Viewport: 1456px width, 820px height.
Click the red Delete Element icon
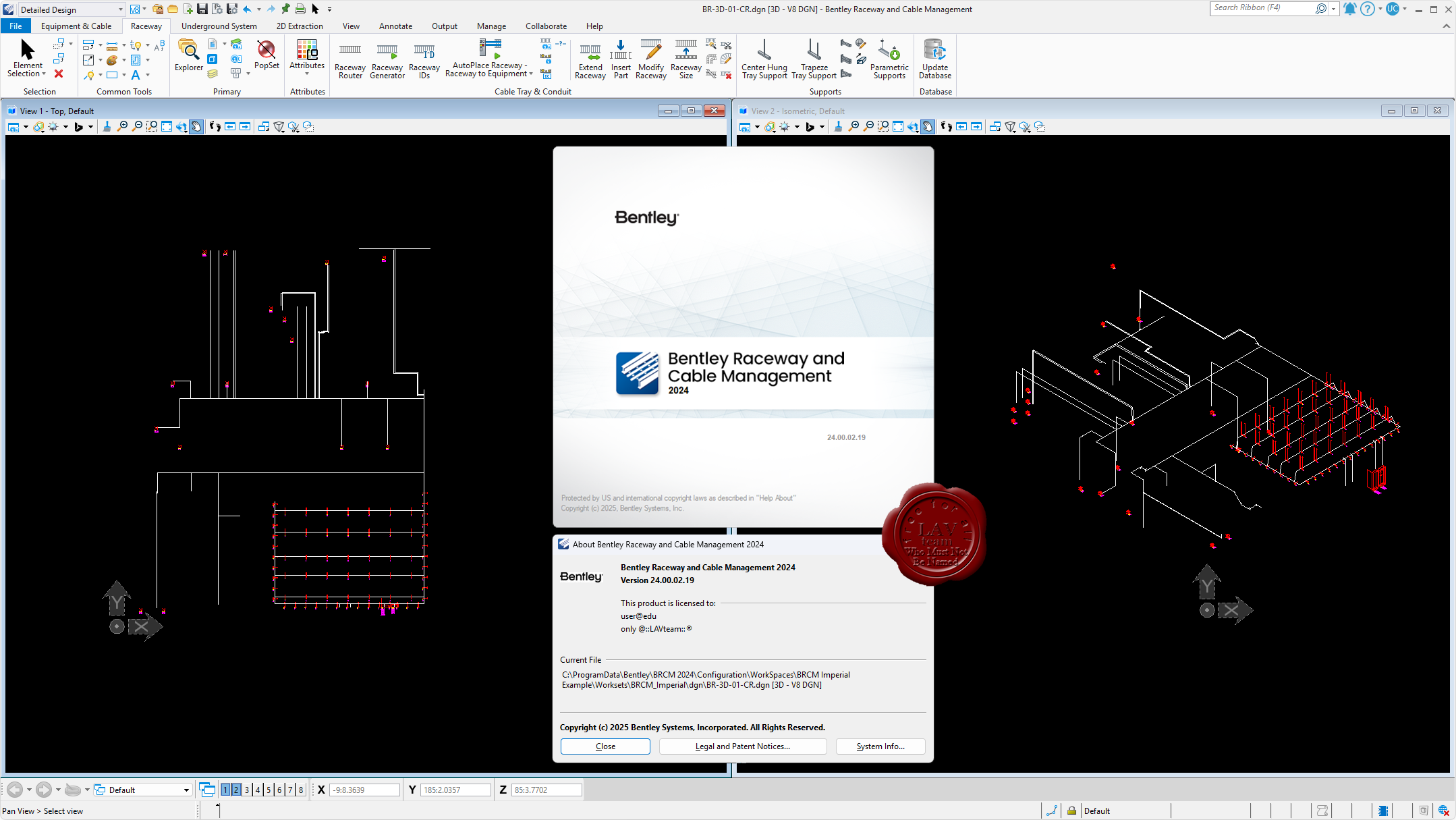(59, 74)
